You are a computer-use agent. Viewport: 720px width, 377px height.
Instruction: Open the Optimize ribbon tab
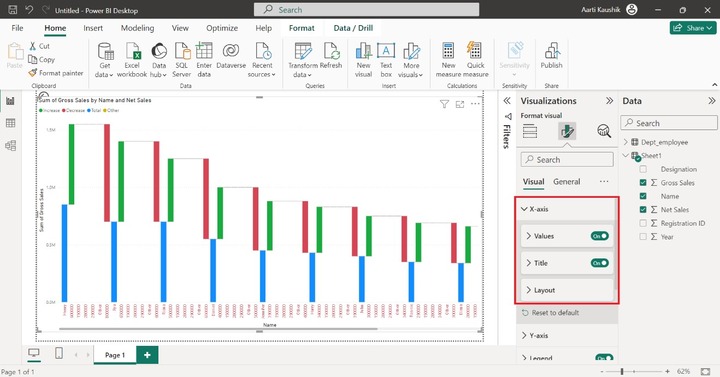pyautogui.click(x=222, y=28)
